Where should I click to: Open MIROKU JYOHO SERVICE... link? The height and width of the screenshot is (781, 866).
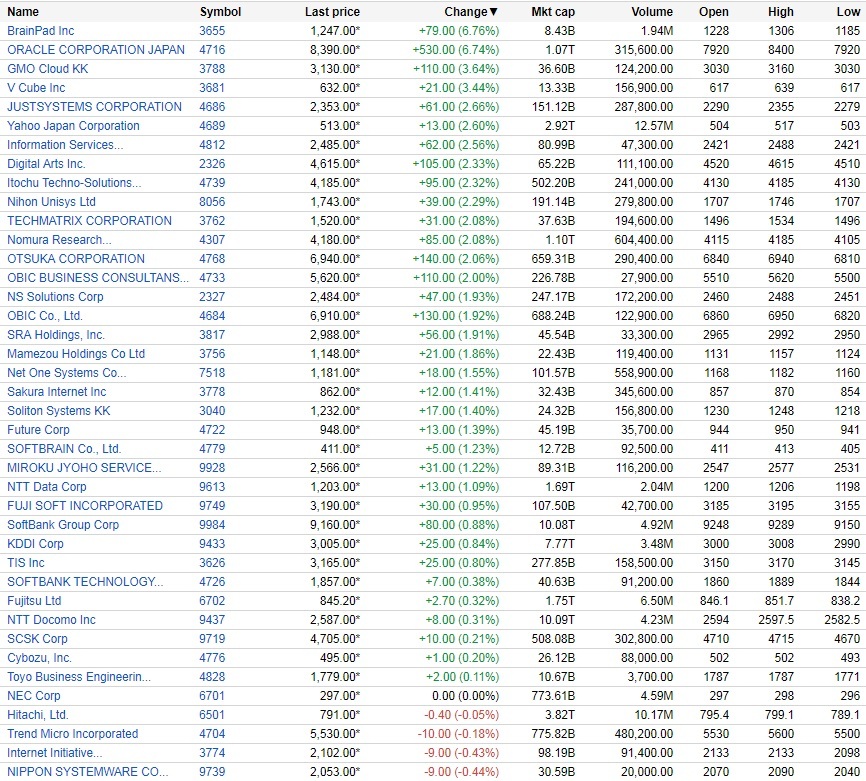[84, 468]
